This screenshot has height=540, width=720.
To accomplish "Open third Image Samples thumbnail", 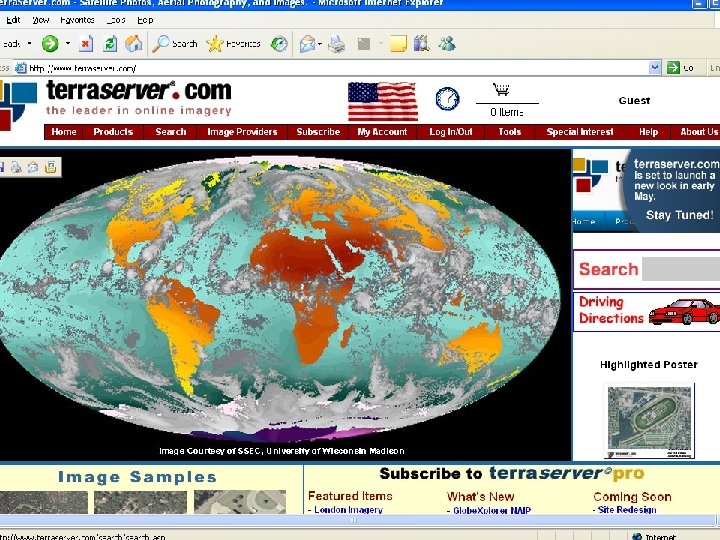I will click(240, 502).
